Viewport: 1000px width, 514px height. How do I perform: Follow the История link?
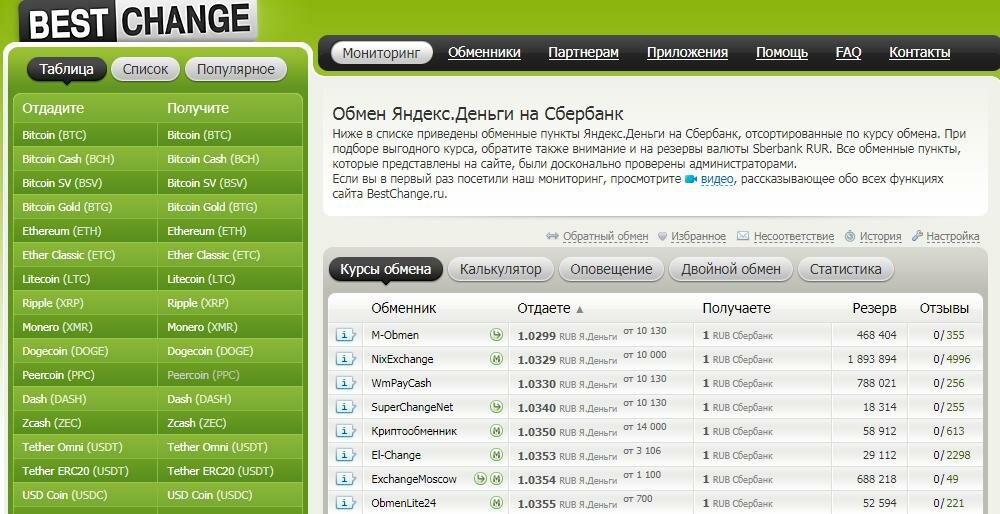click(880, 237)
